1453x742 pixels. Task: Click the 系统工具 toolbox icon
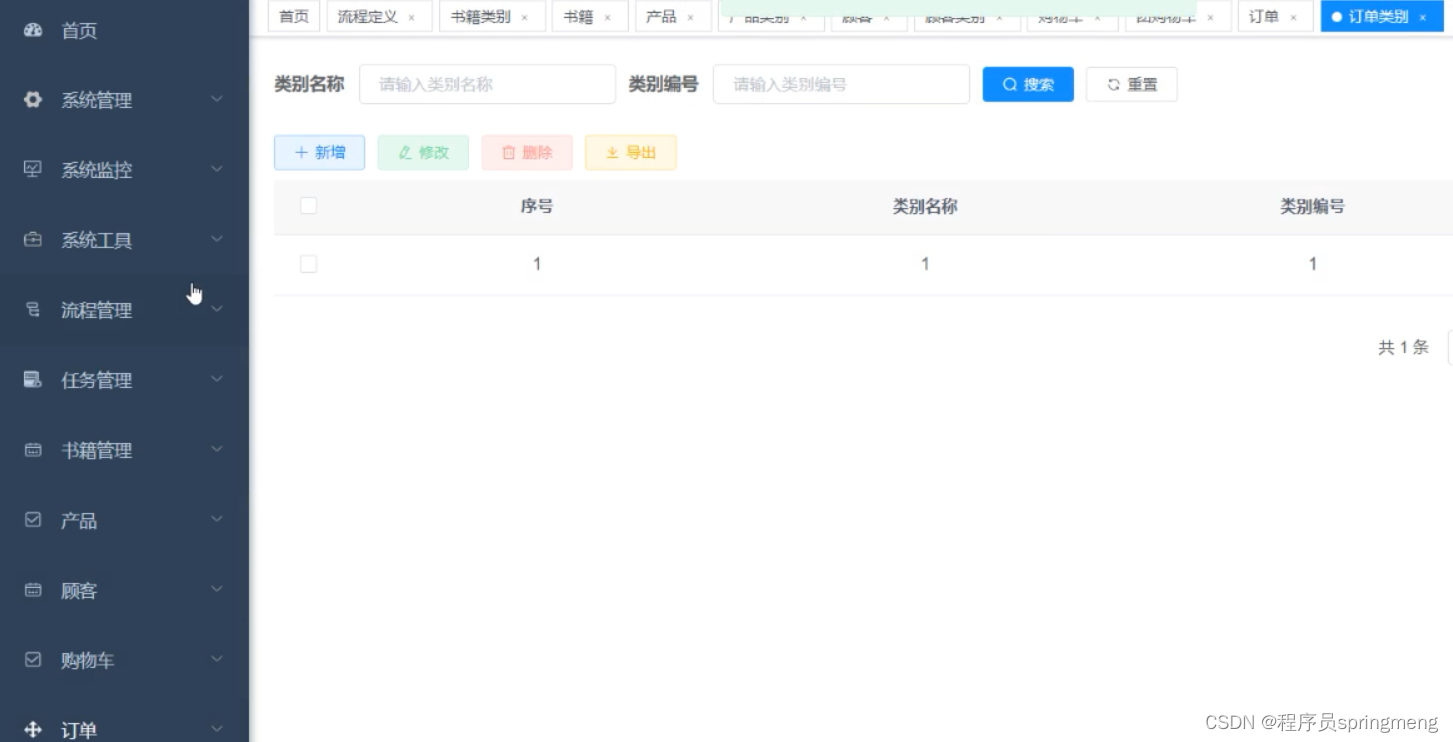tap(33, 240)
